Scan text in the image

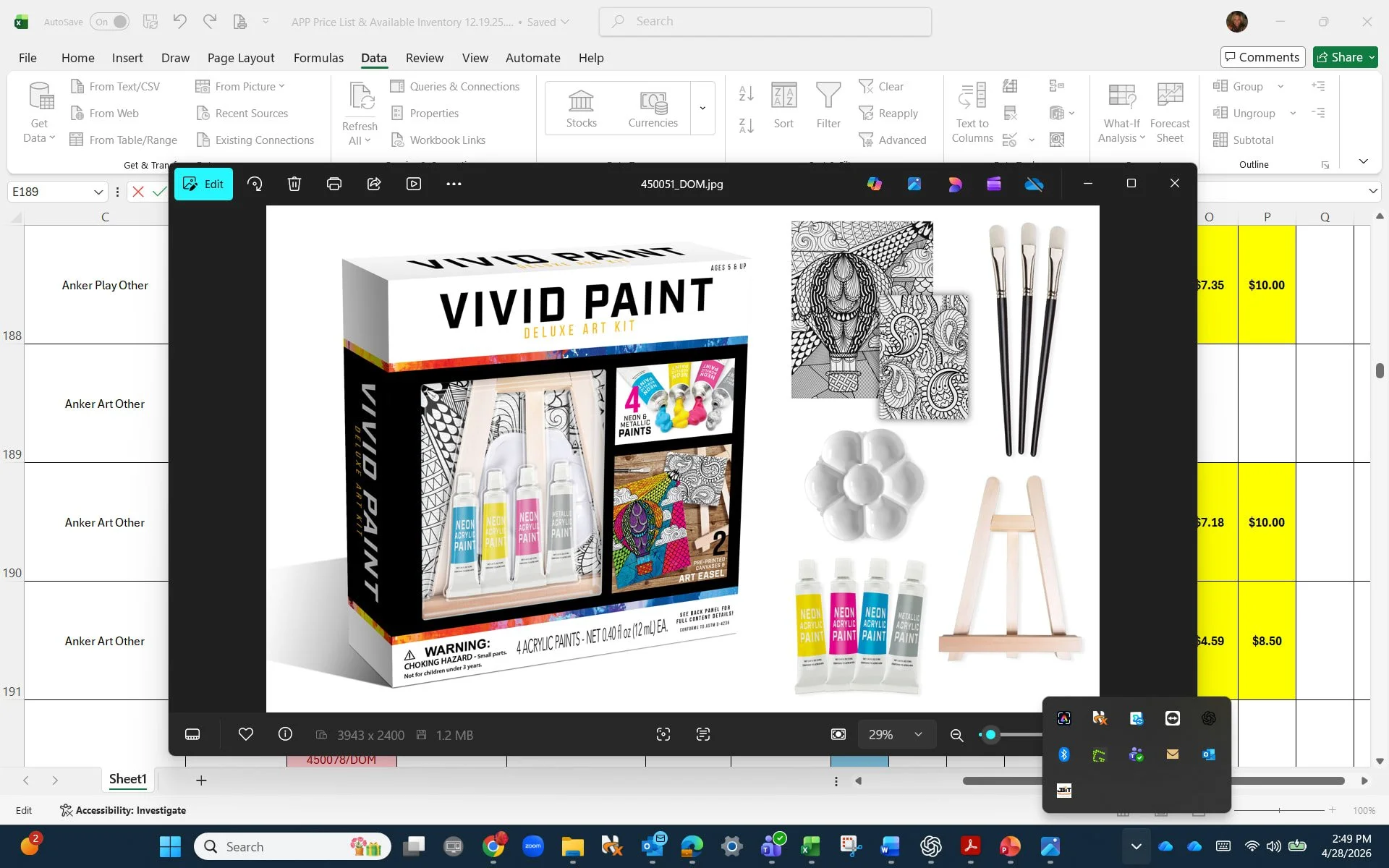703,734
